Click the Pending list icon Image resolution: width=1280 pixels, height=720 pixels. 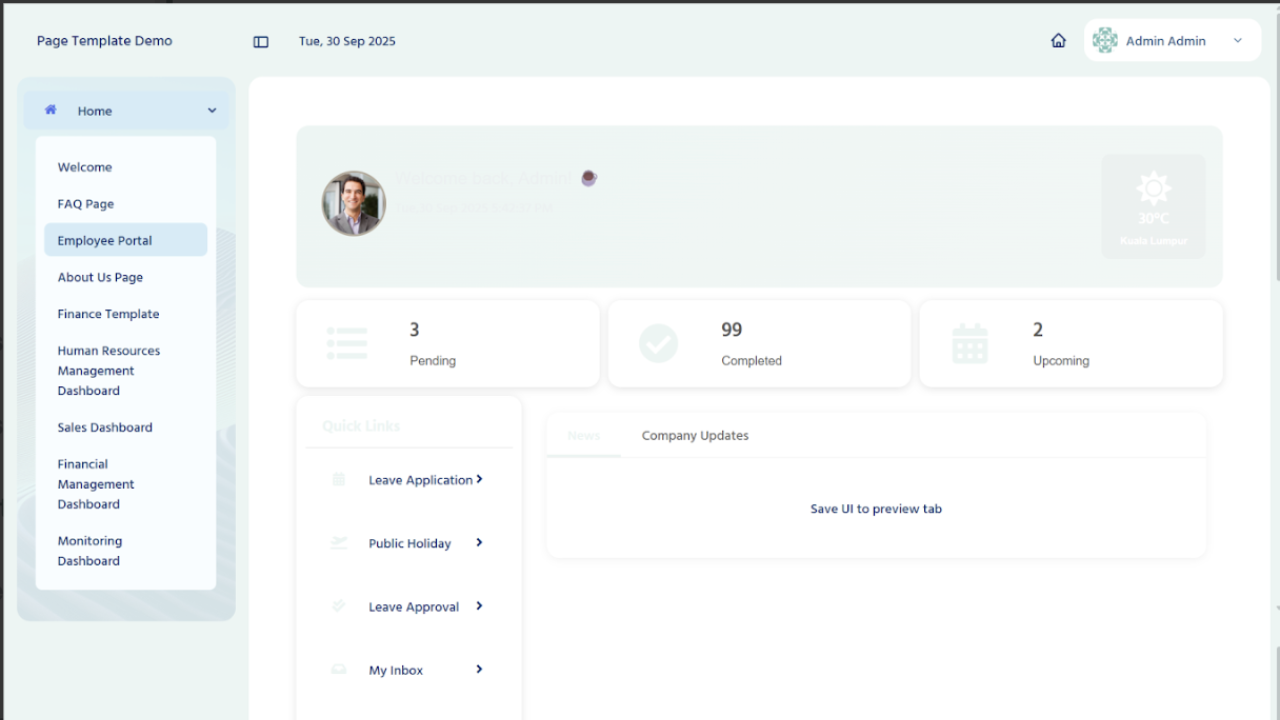(x=346, y=344)
